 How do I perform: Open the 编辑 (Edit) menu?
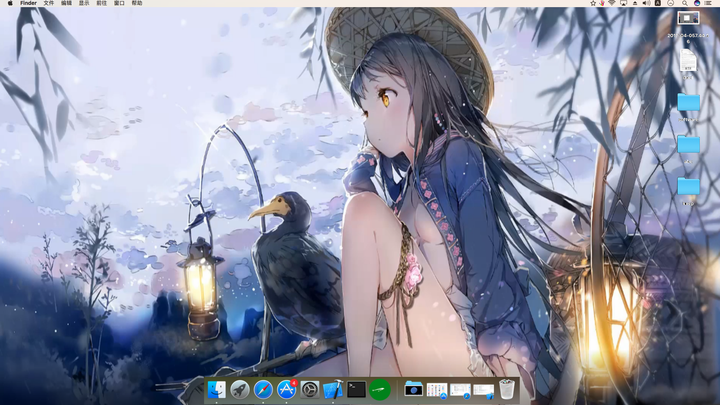pos(67,3)
